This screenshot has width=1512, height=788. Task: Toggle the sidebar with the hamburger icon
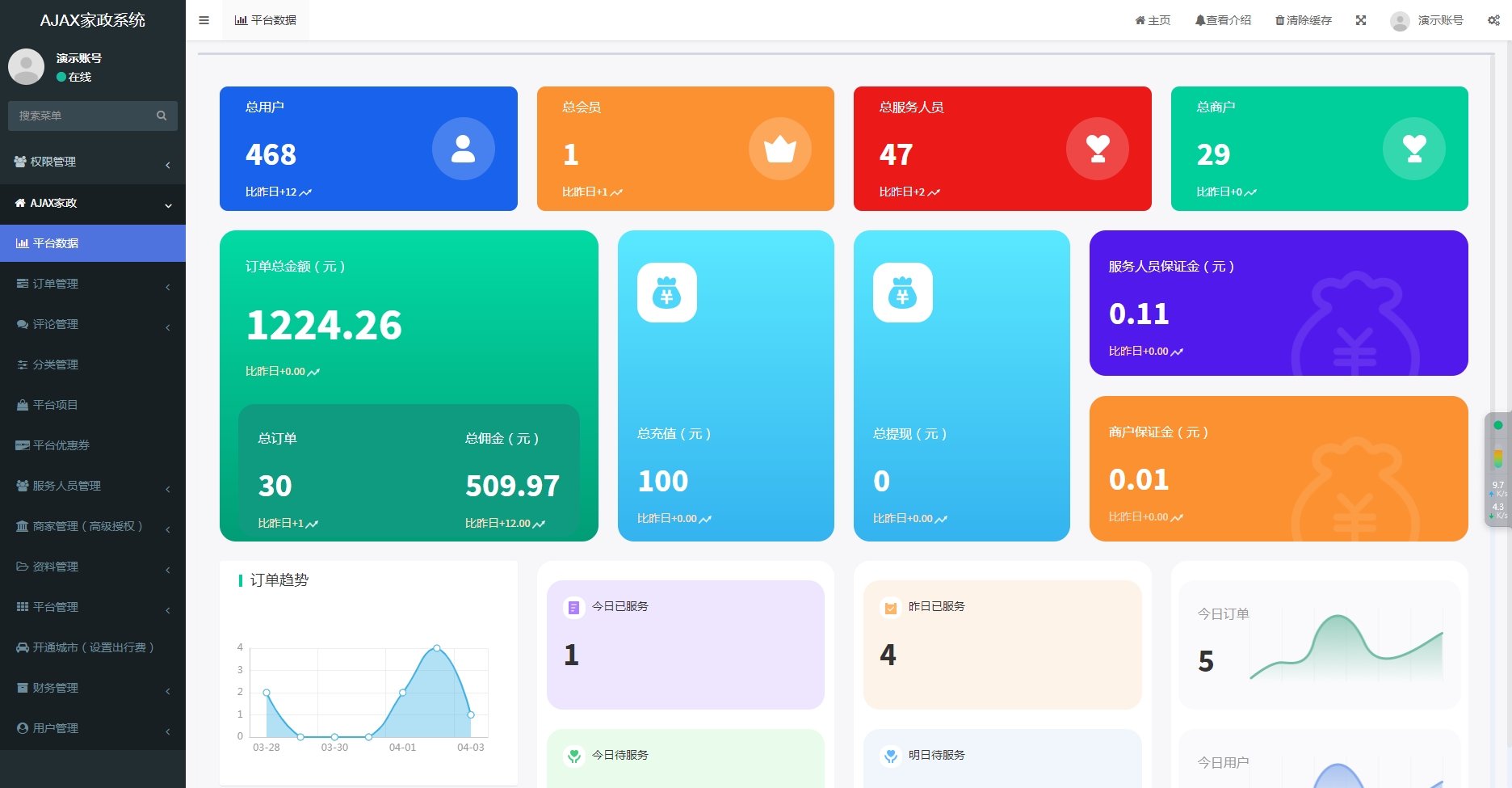point(204,20)
